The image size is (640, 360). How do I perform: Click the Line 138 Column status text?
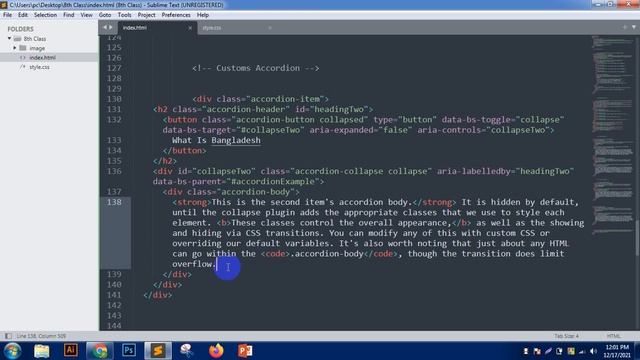point(41,336)
